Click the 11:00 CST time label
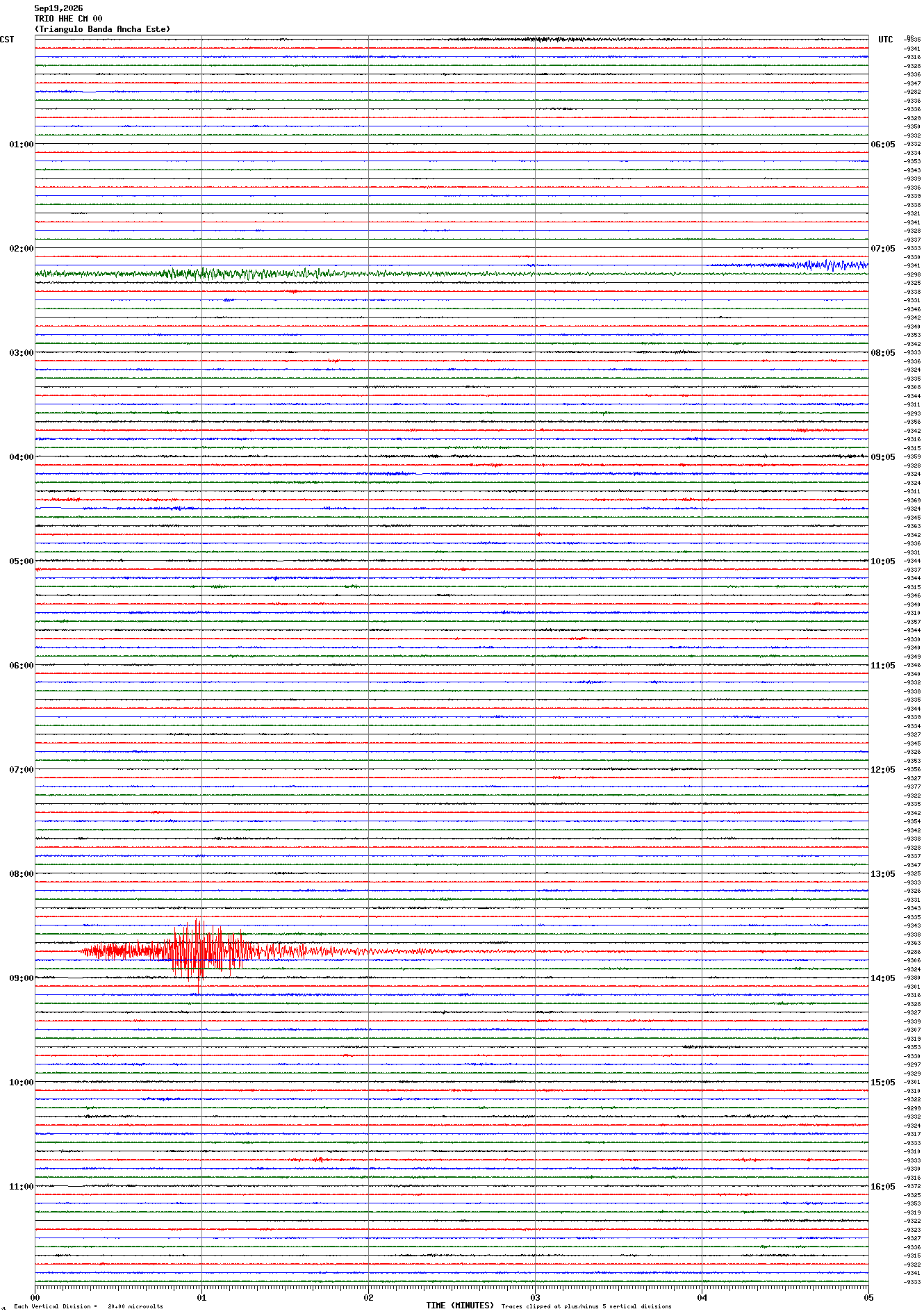 click(x=22, y=1187)
